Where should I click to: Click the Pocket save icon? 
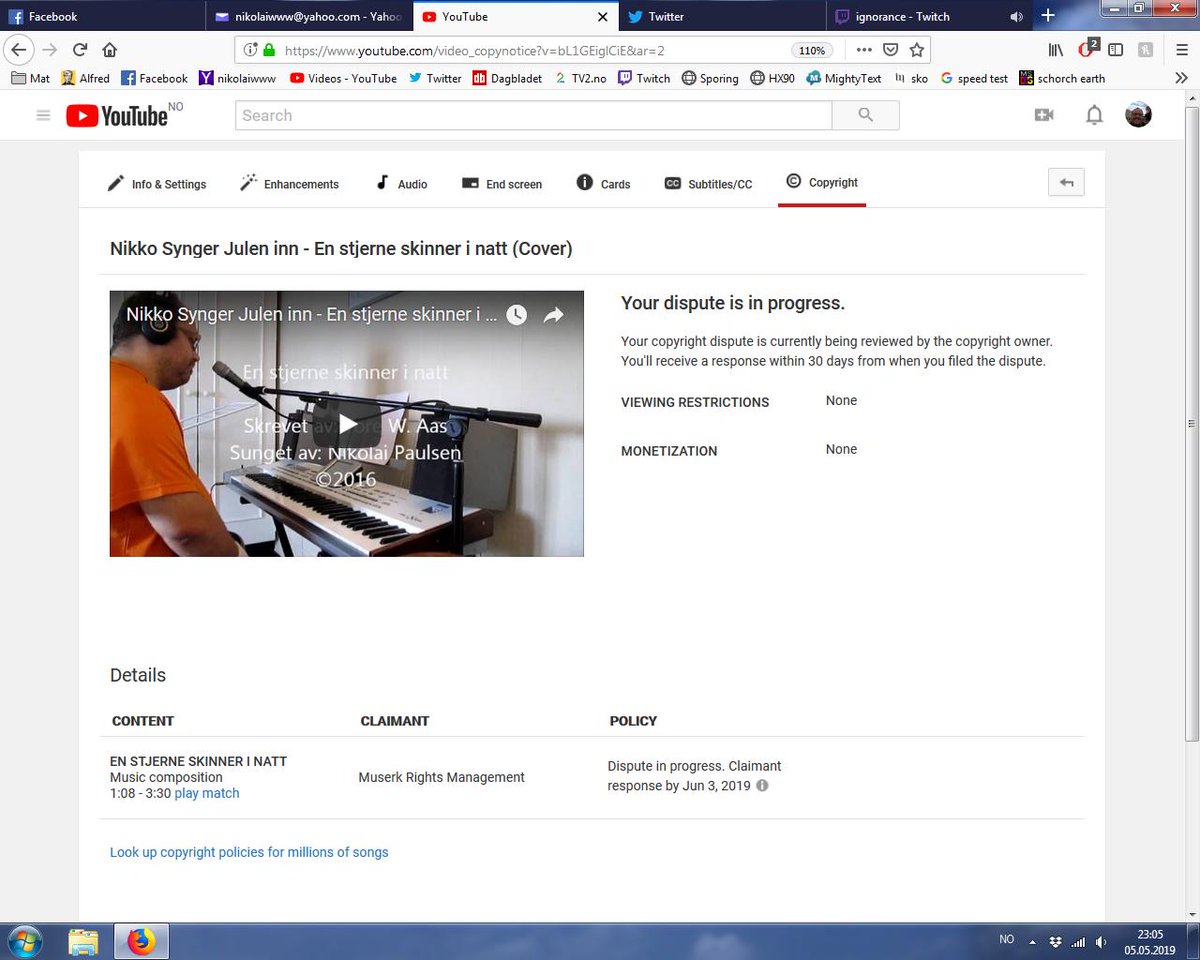pyautogui.click(x=890, y=50)
